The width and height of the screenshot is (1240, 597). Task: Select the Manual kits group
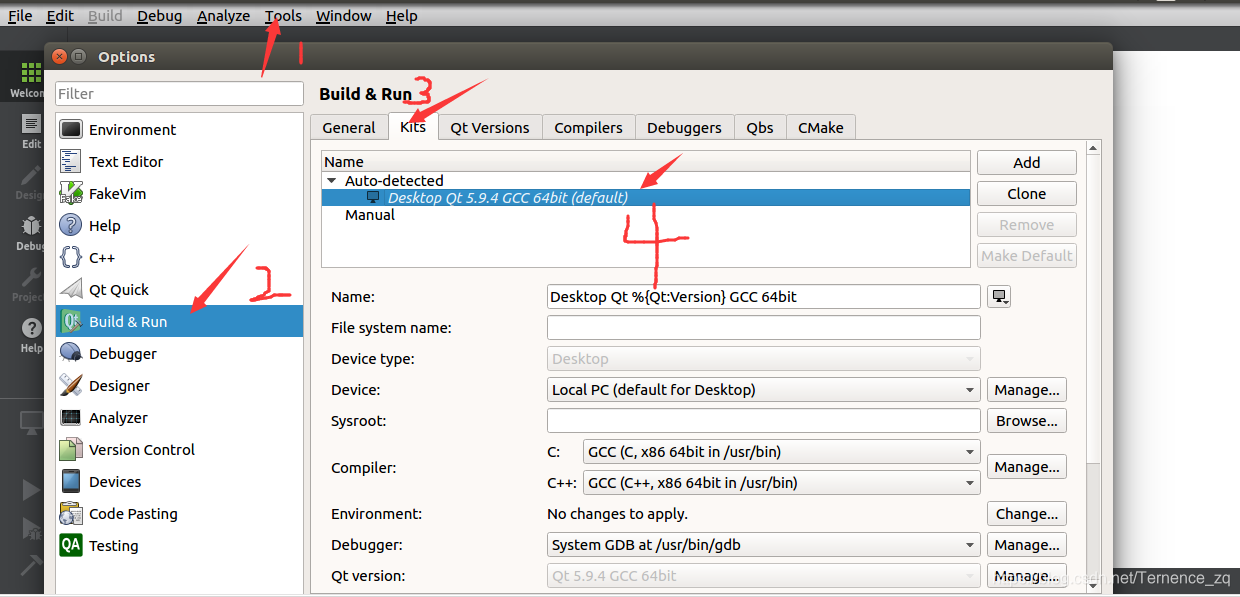[x=370, y=215]
